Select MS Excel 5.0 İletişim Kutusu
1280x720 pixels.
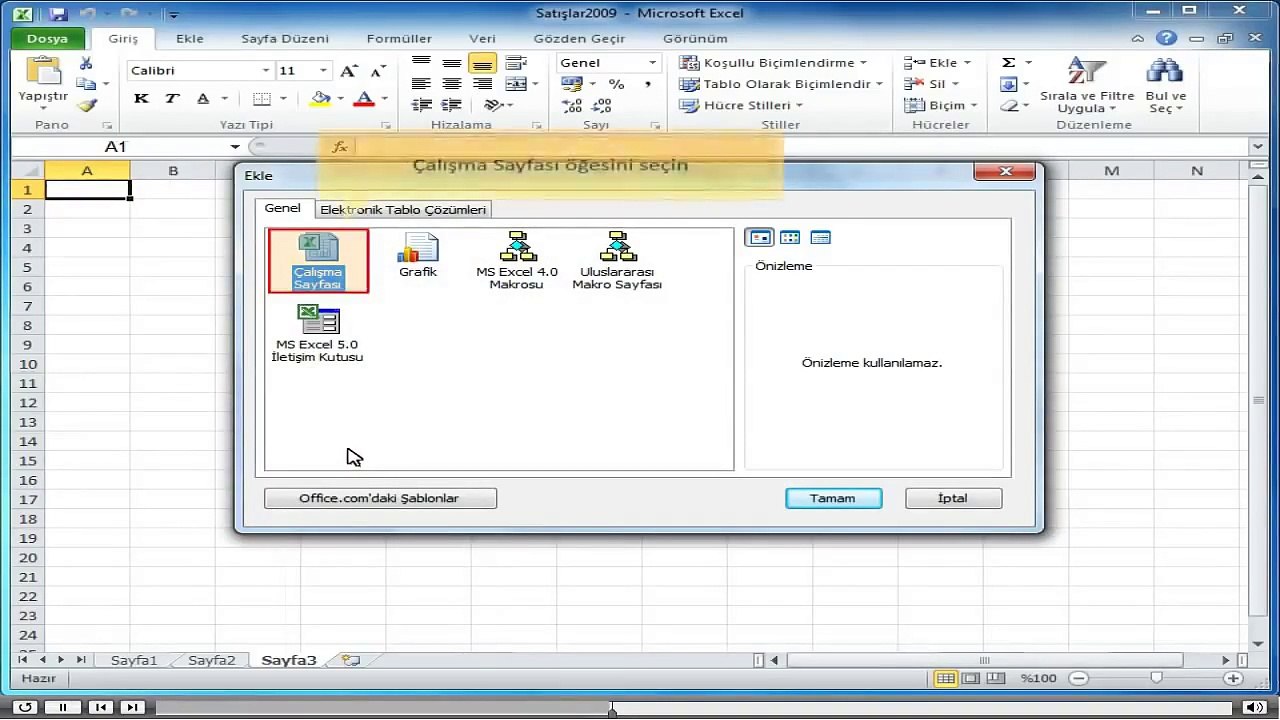click(x=318, y=334)
